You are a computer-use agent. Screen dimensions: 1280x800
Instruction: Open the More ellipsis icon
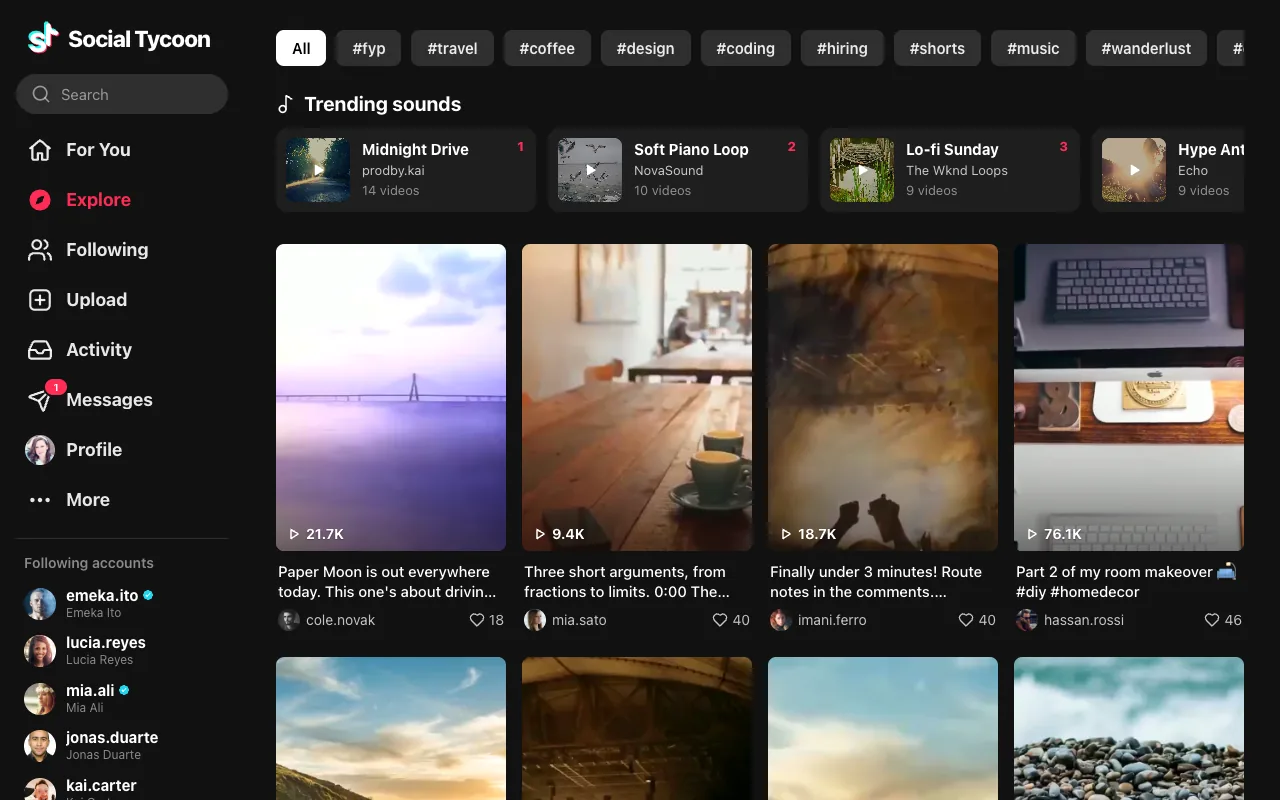tap(40, 500)
